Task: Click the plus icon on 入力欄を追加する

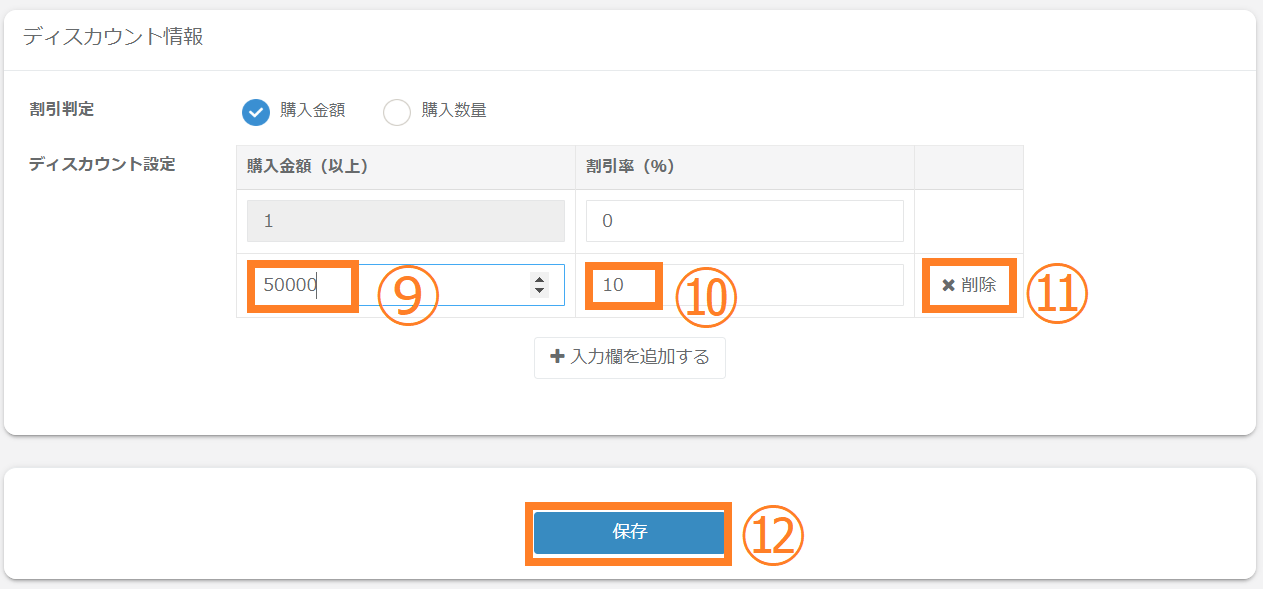Action: 558,357
